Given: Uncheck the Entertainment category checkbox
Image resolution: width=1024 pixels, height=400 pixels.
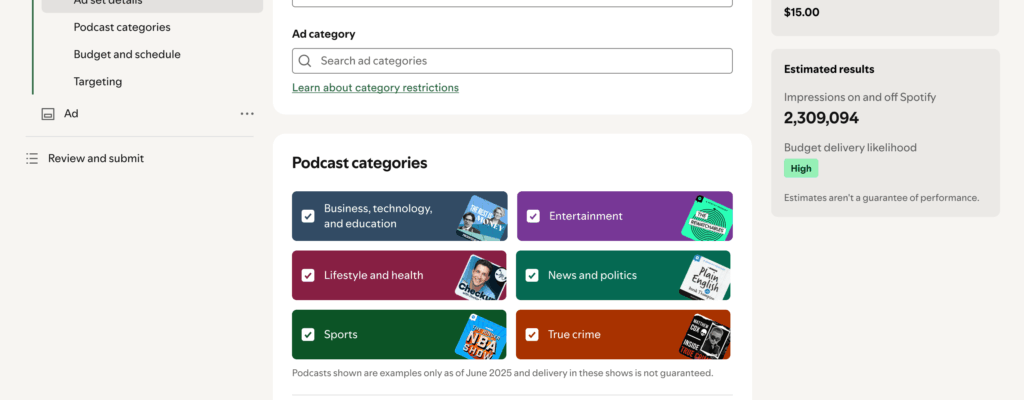Looking at the screenshot, I should 533,216.
